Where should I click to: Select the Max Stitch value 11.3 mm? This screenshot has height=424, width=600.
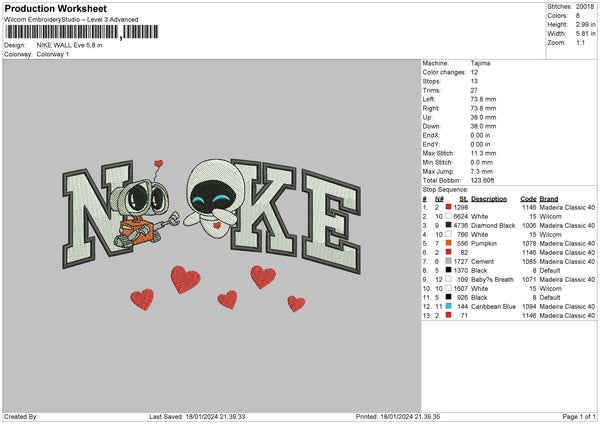coord(483,153)
